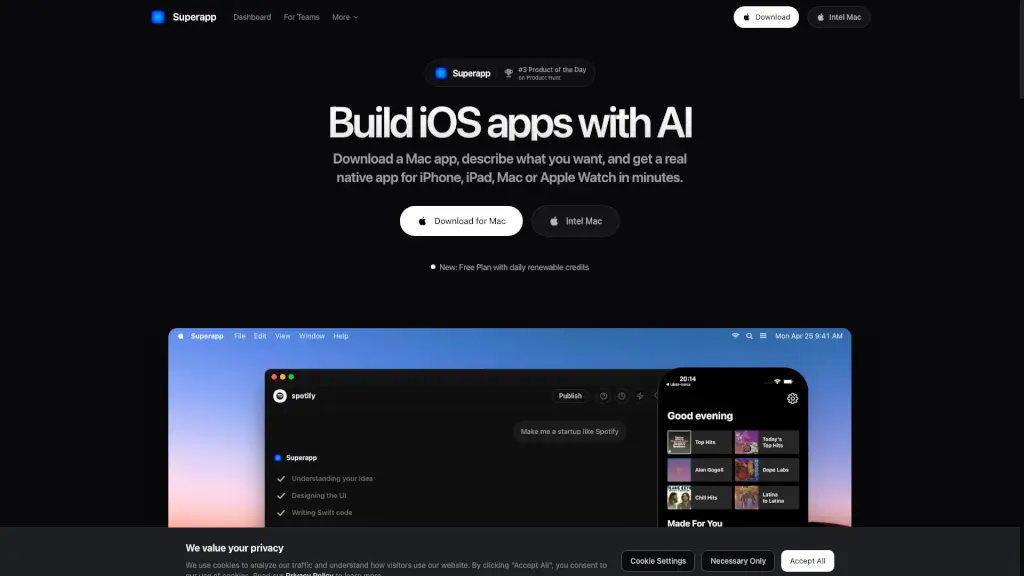The width and height of the screenshot is (1024, 576).
Task: Click the We value your privacy heading
Action: (x=234, y=548)
